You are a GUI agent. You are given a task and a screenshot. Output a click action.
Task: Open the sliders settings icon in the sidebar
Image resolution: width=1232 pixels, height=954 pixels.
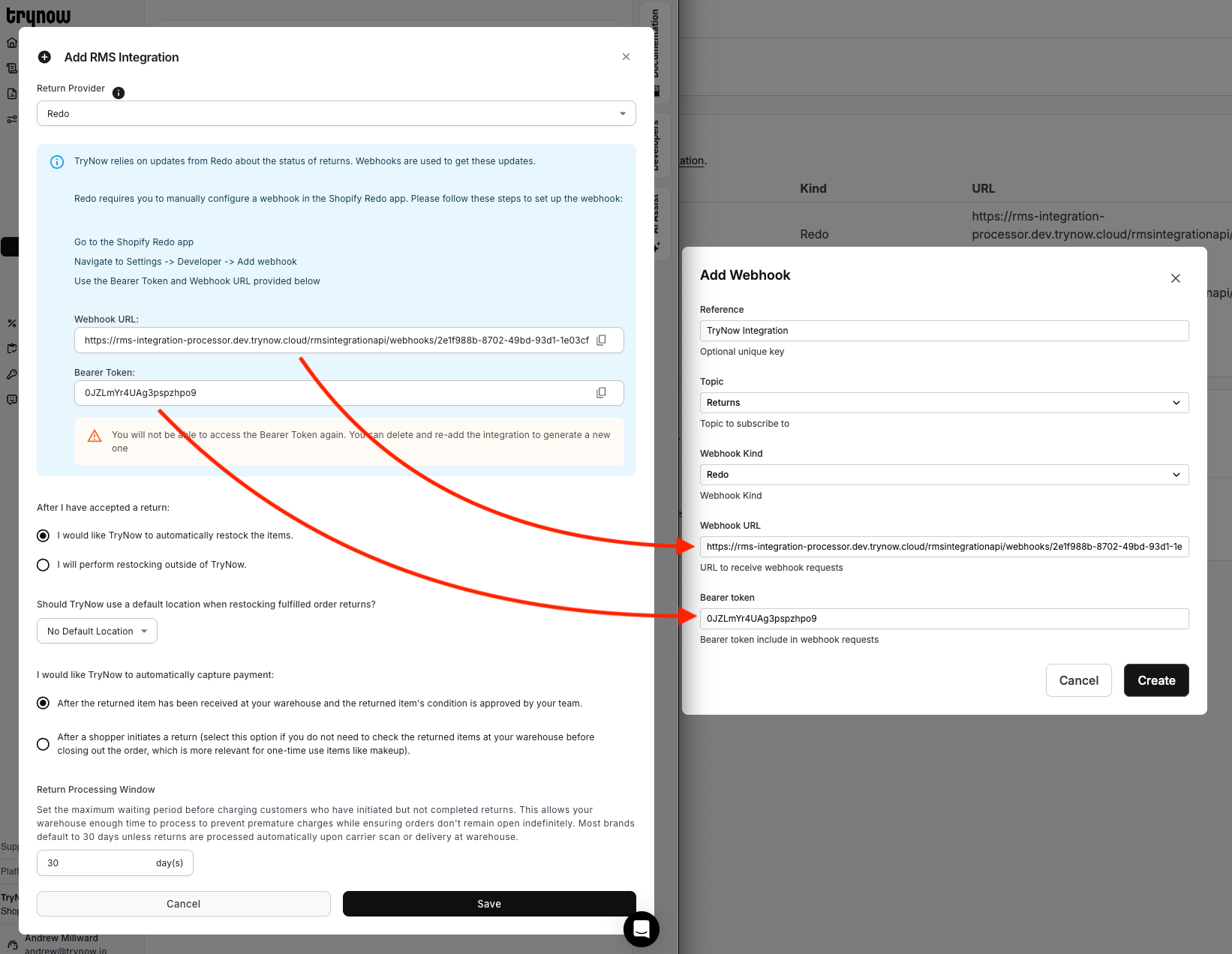point(12,119)
